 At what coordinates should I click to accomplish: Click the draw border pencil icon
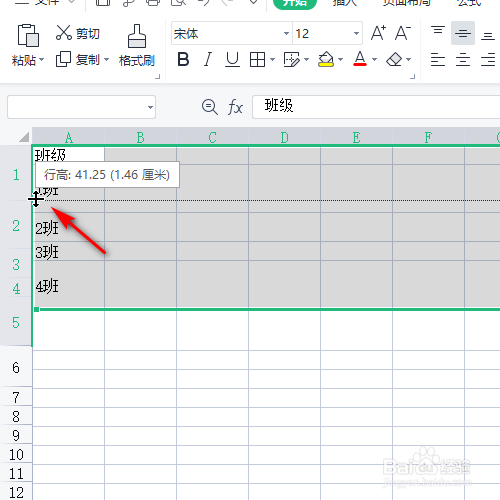point(292,60)
